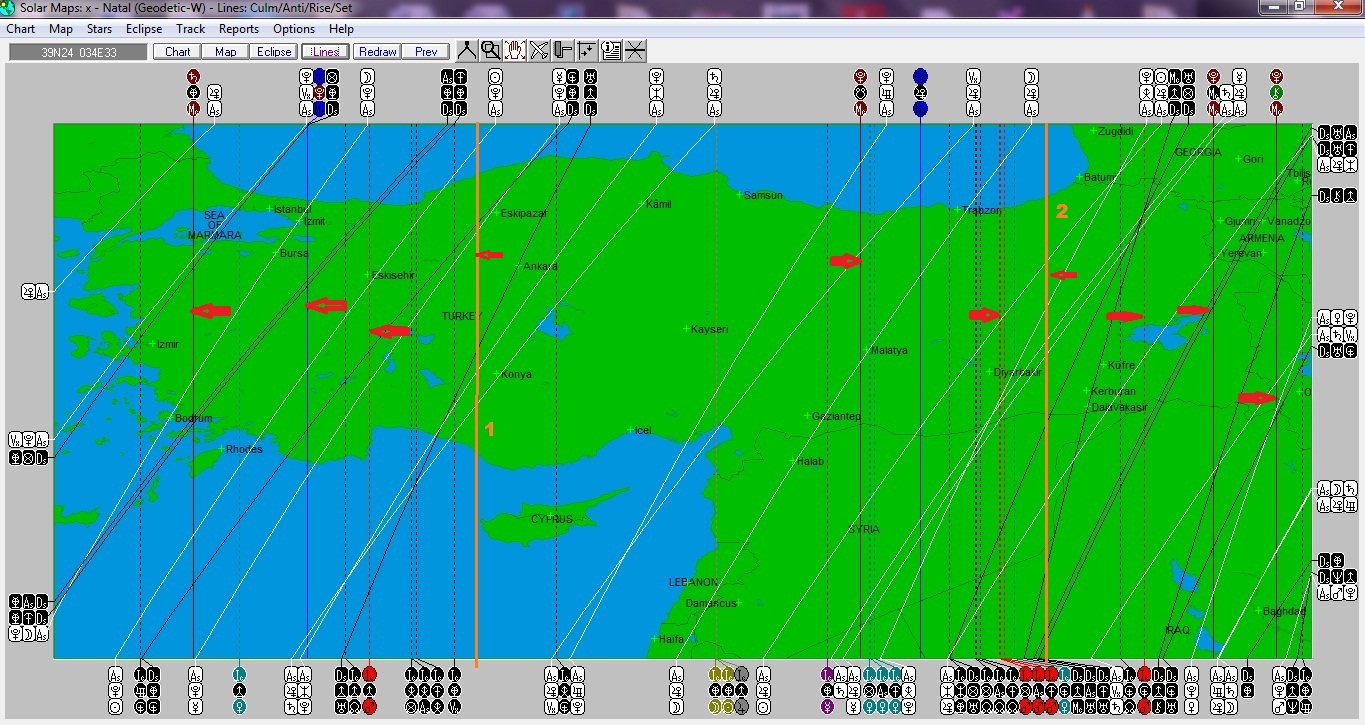Click the Prev button
The height and width of the screenshot is (725, 1365).
[x=426, y=52]
